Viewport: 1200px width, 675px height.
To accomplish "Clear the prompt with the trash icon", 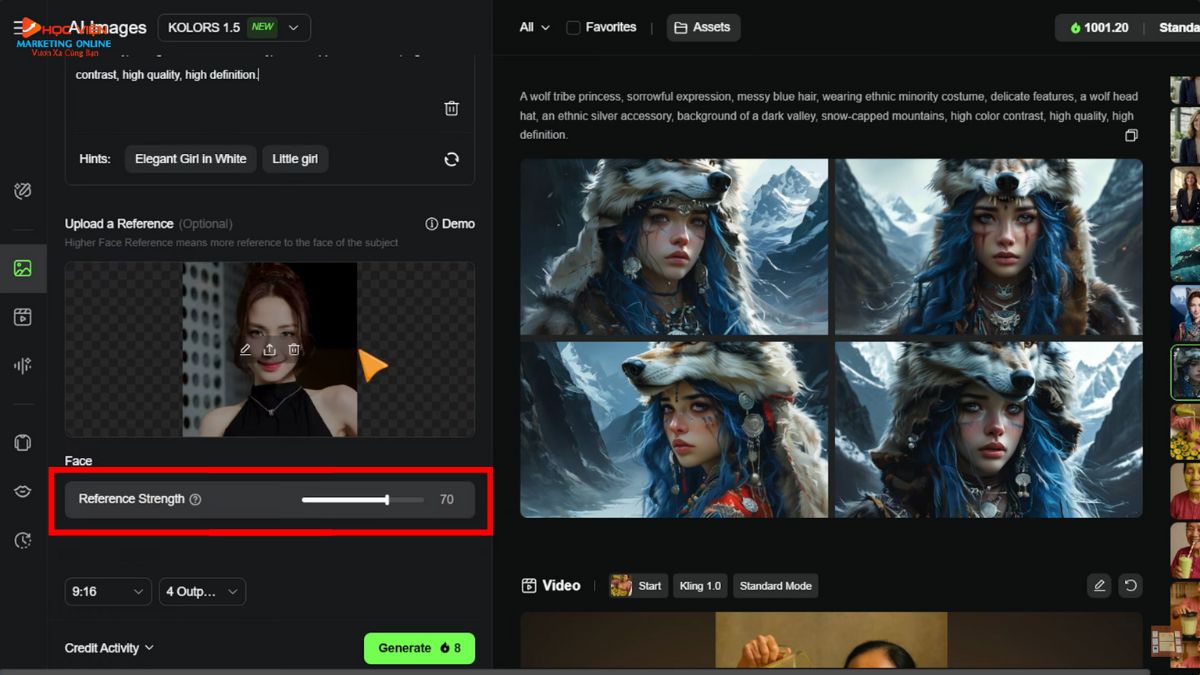I will (451, 108).
